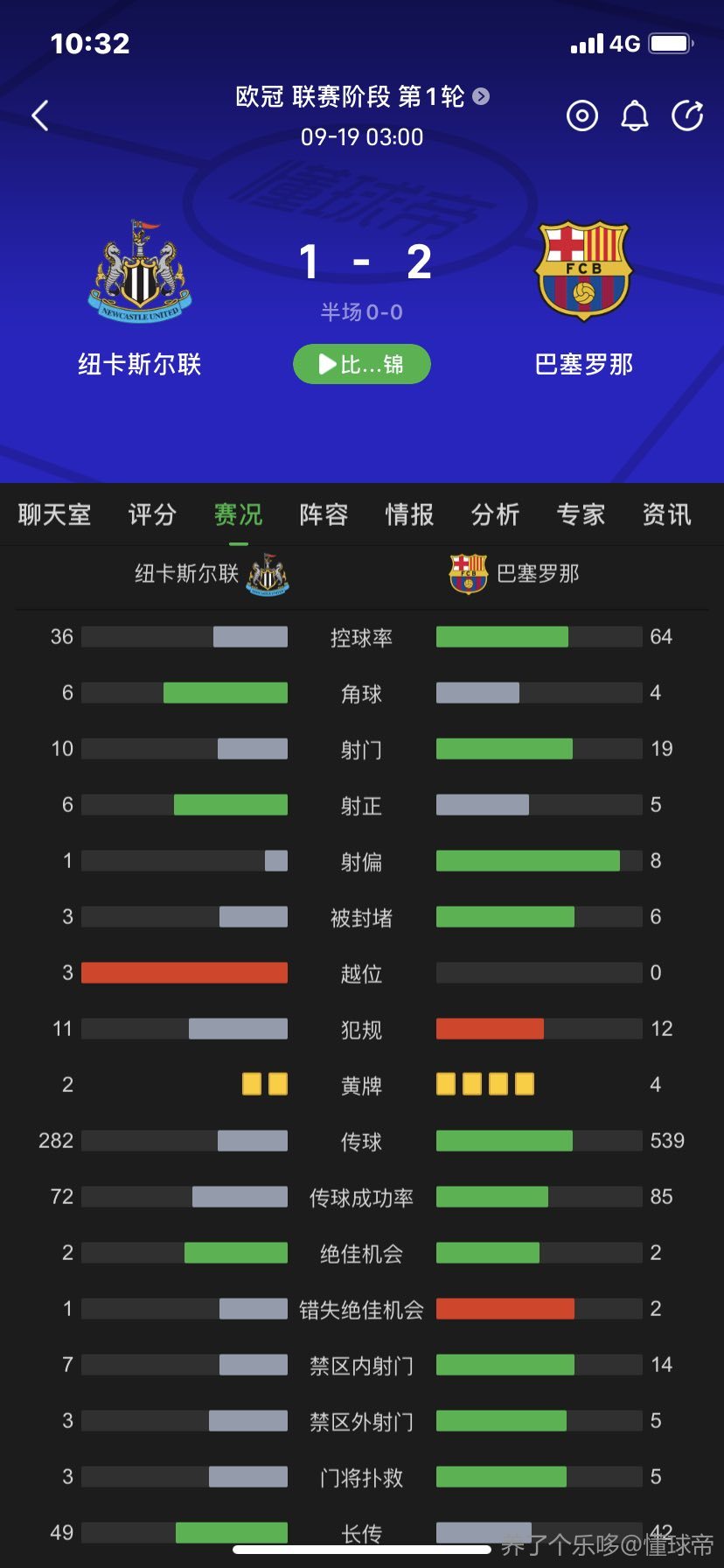The height and width of the screenshot is (1568, 724).
Task: Expand round info arrow beside 第1轮
Action: (x=481, y=96)
